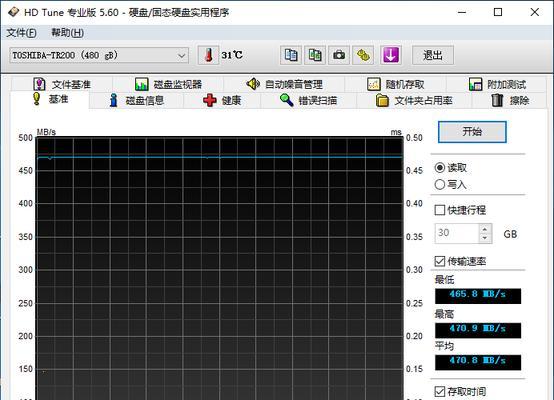554x400 pixels.
Task: Click the 文件夹占用率 folder icon
Action: pos(382,100)
